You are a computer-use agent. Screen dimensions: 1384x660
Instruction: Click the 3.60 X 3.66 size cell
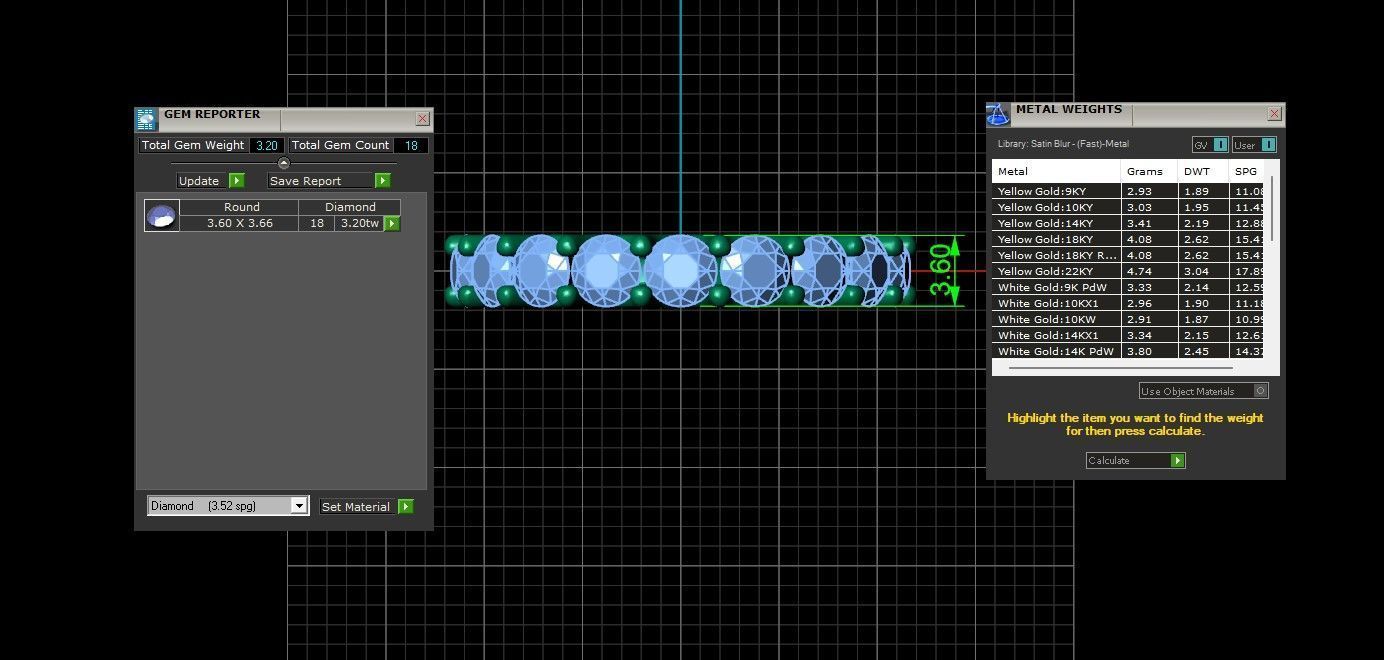tap(239, 223)
